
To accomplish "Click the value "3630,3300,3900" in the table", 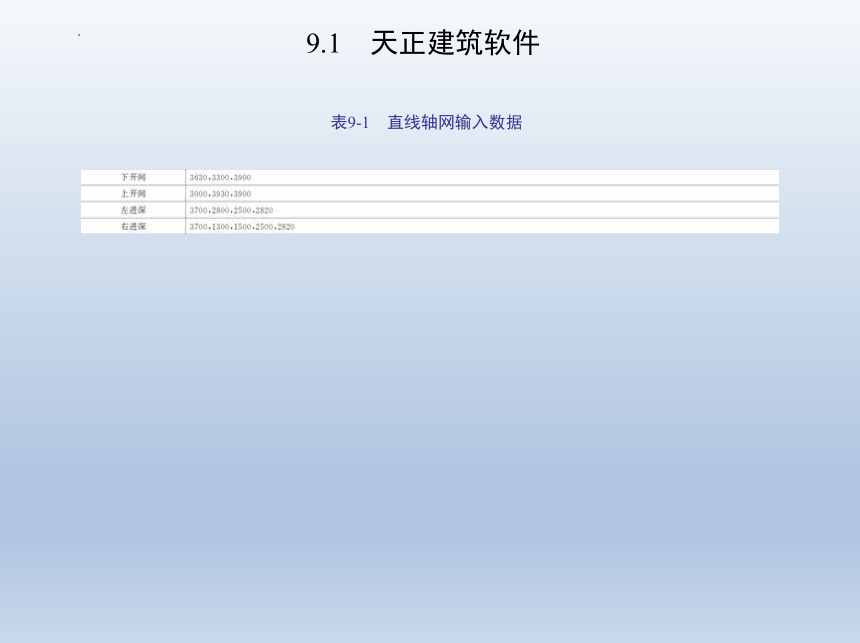I will (220, 178).
